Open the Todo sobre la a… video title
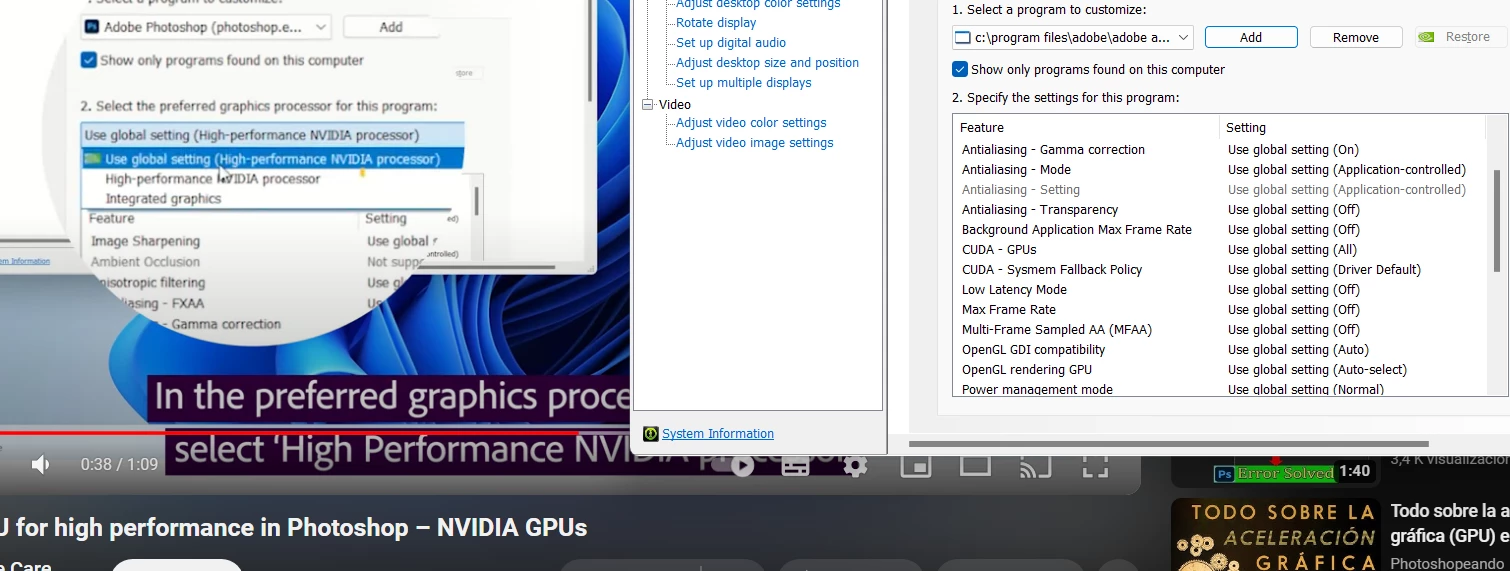This screenshot has width=1510, height=571. [1449, 523]
